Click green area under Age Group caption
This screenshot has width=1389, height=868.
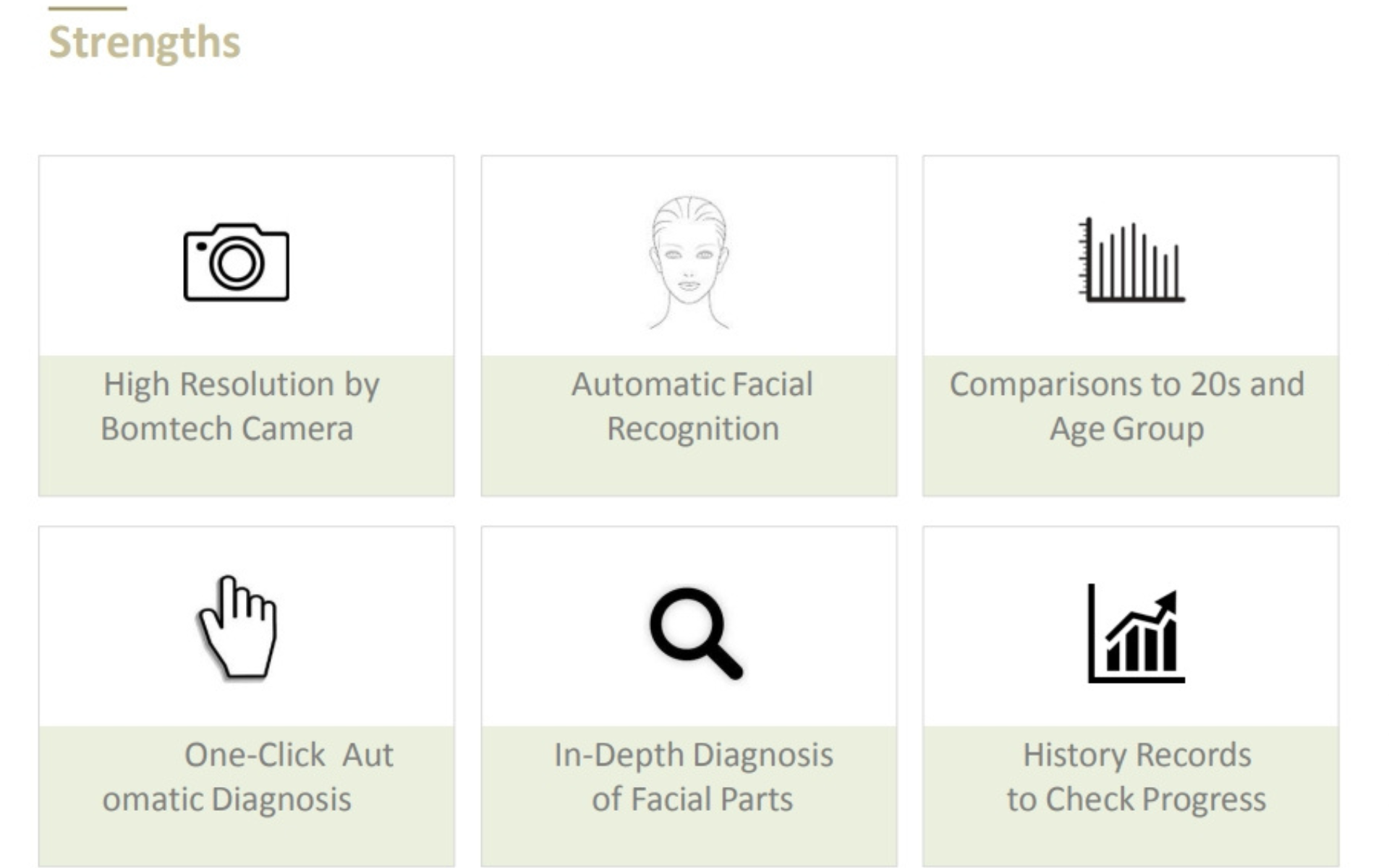tap(1131, 472)
